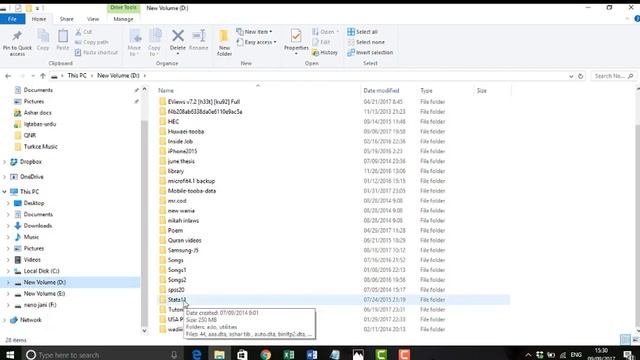This screenshot has height=360, width=640.
Task: Click Paste shortcut in Clipboard group
Action: 97,53
